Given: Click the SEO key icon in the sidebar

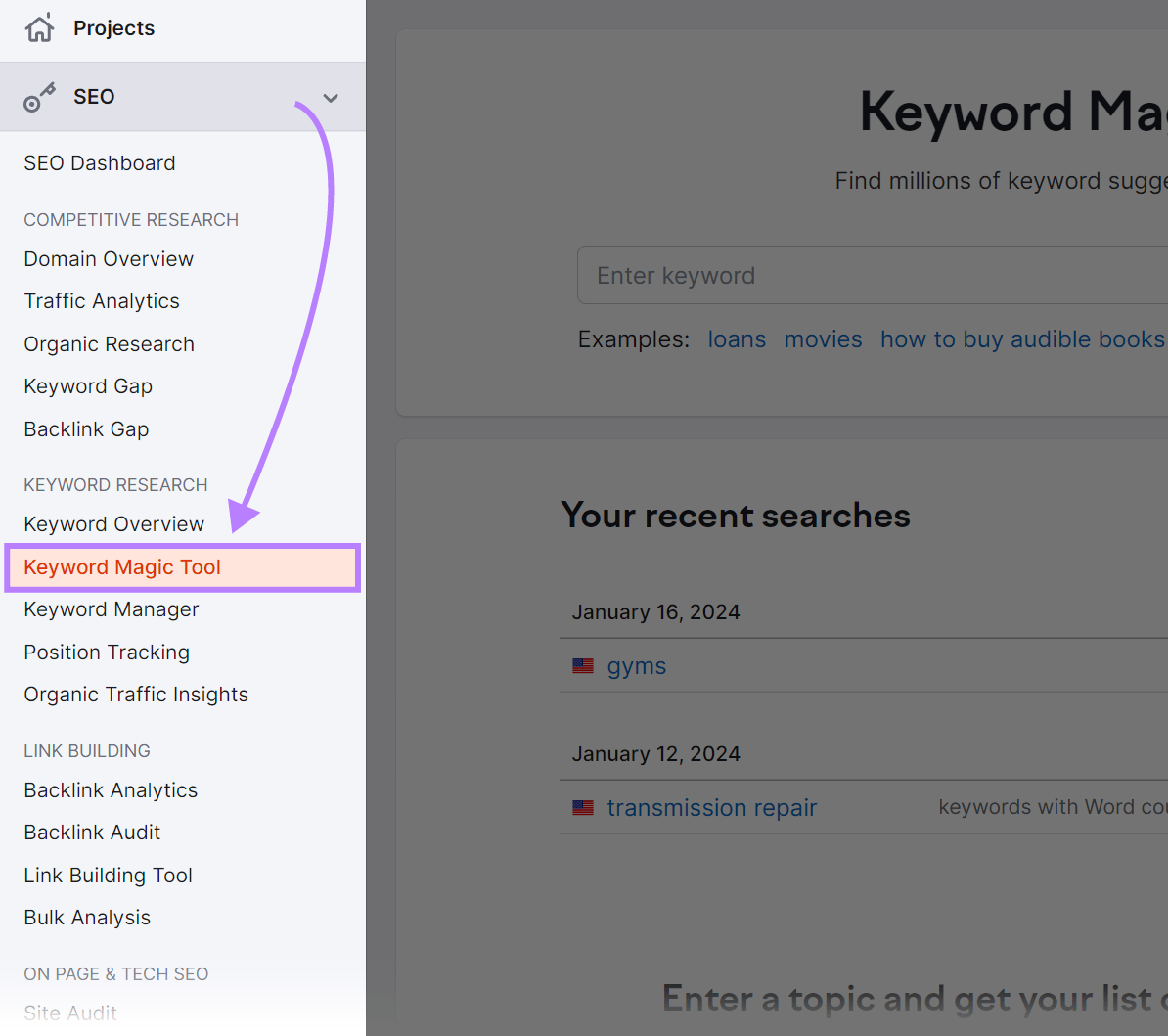Looking at the screenshot, I should point(38,96).
